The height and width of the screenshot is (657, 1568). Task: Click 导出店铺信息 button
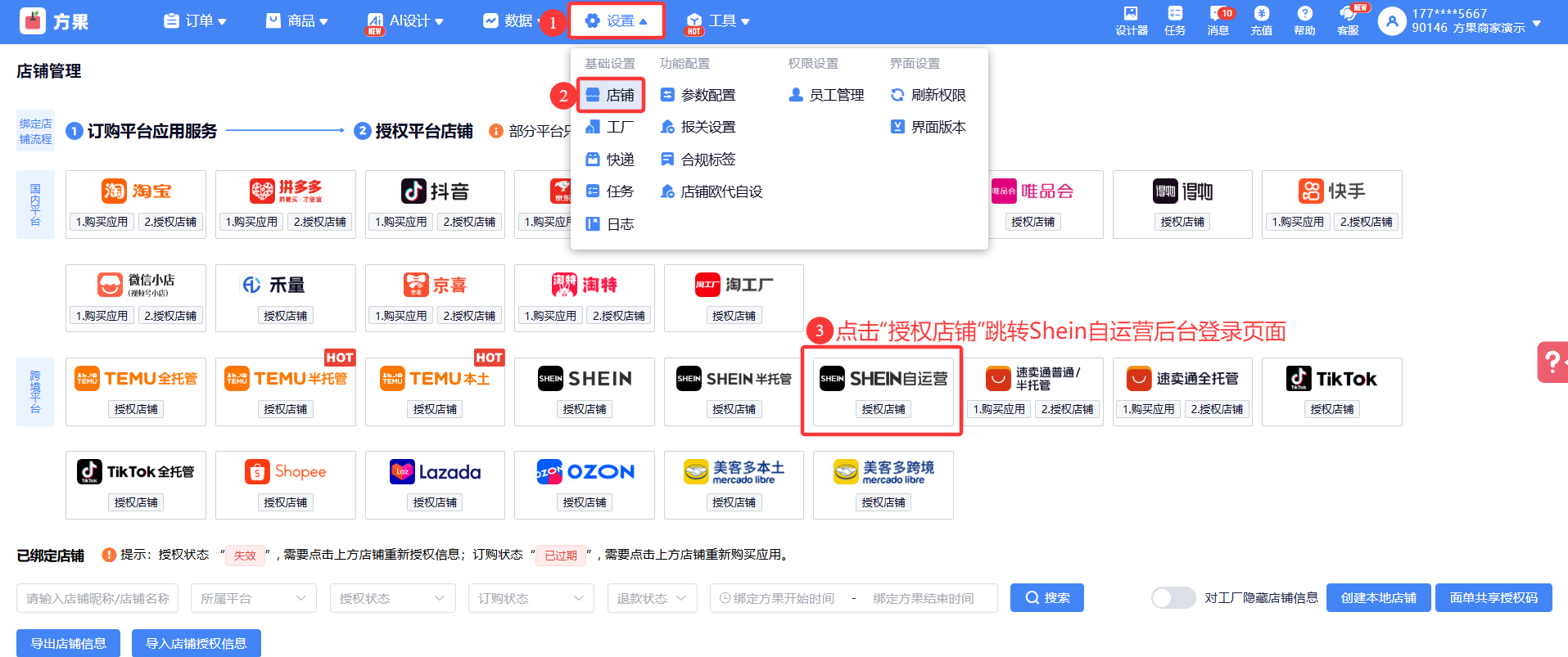point(69,644)
